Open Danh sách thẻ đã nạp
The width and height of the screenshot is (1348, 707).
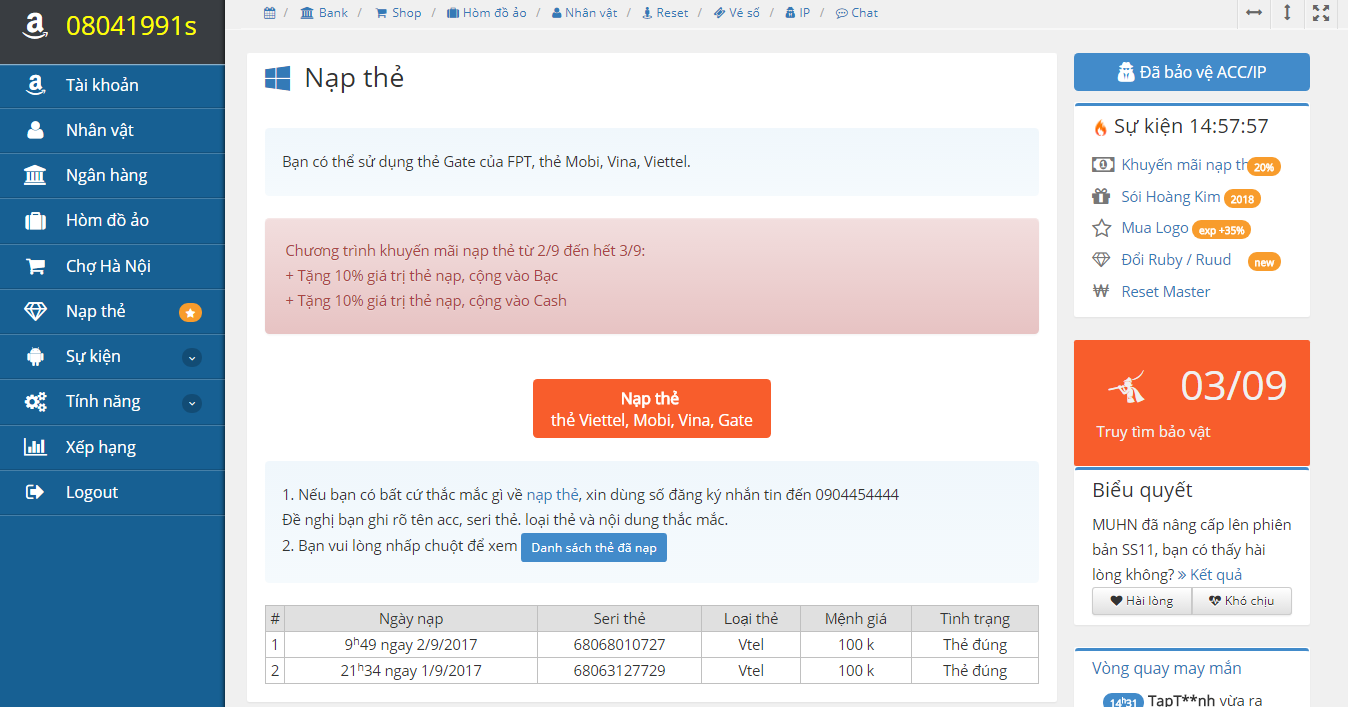pyautogui.click(x=593, y=548)
